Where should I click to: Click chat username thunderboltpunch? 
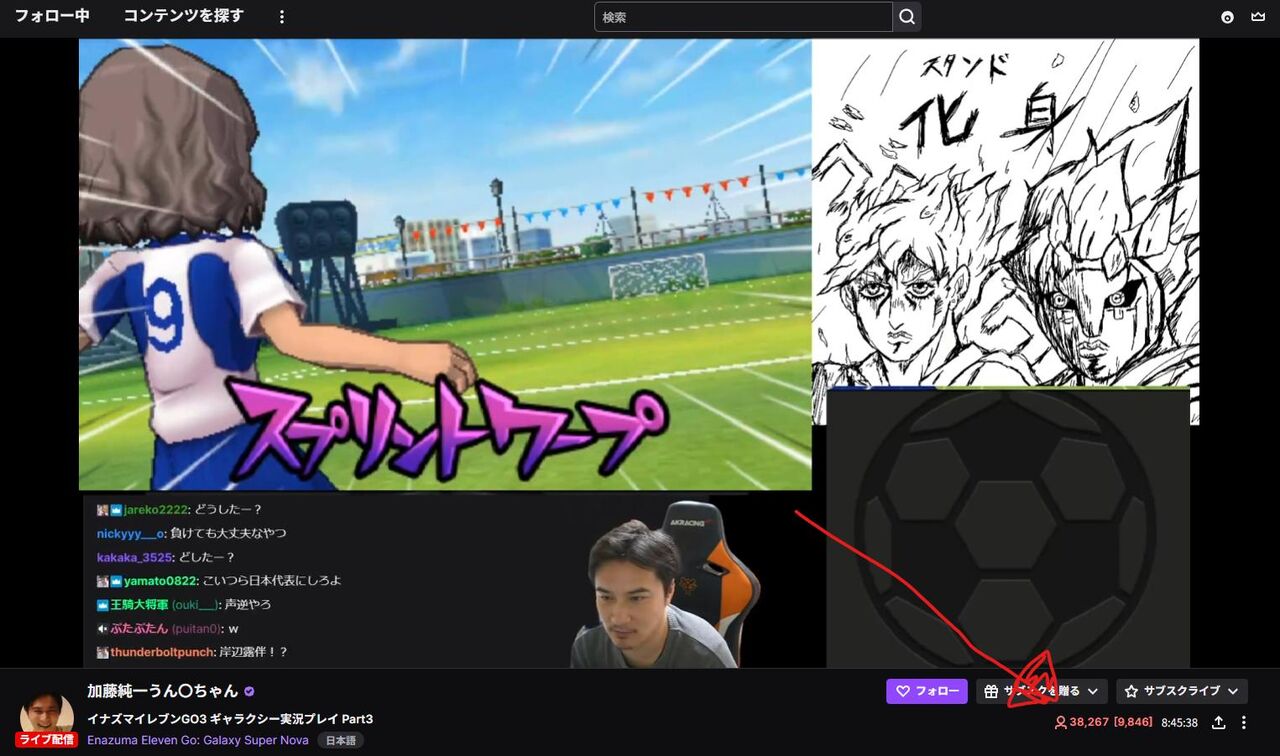tap(162, 652)
